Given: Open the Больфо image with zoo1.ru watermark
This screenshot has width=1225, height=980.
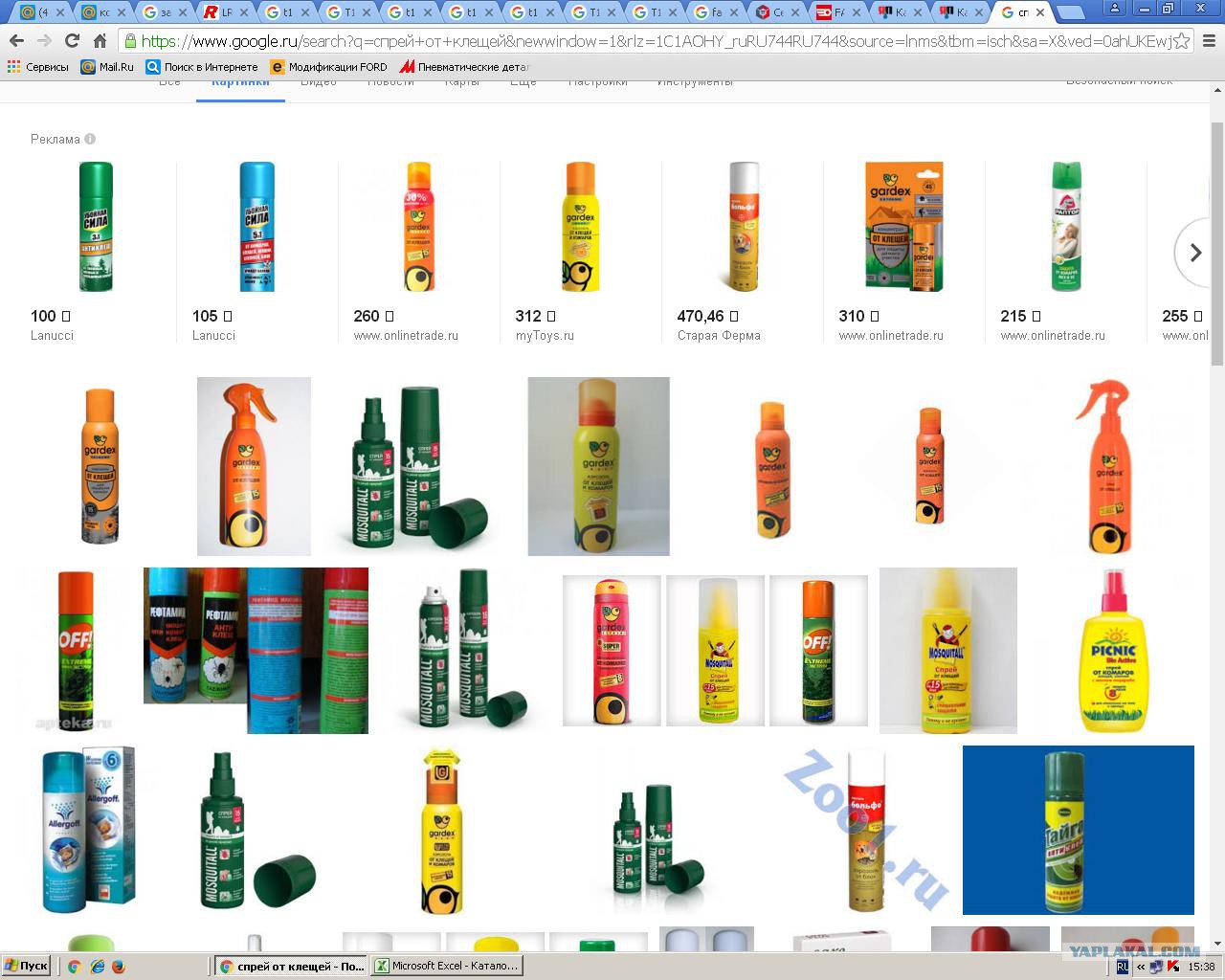Looking at the screenshot, I should tap(866, 830).
